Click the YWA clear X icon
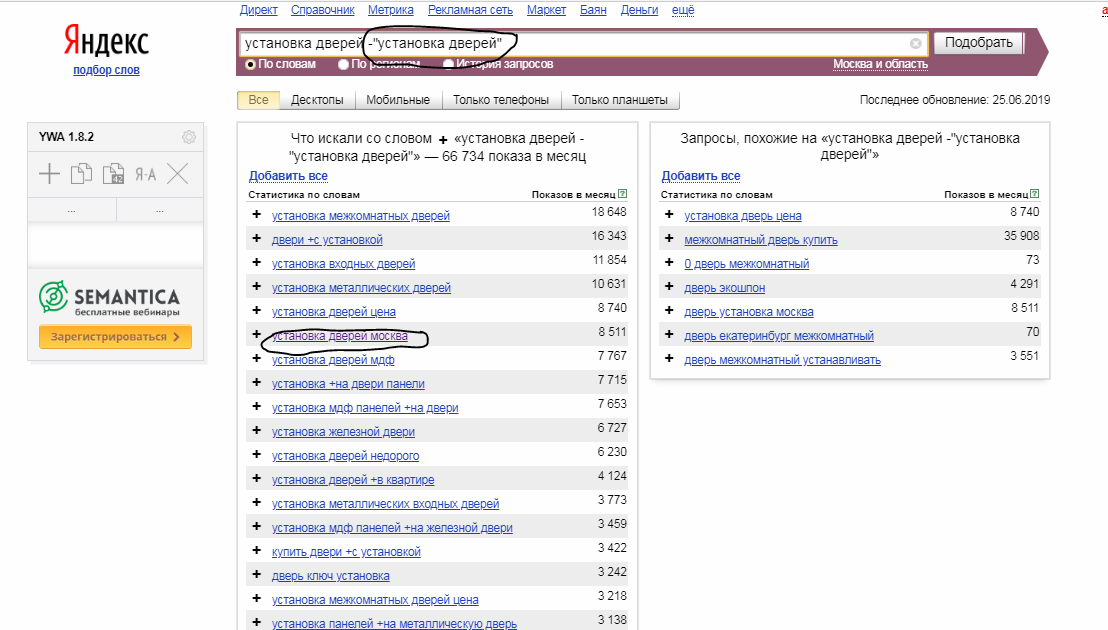The image size is (1108, 630). point(178,174)
